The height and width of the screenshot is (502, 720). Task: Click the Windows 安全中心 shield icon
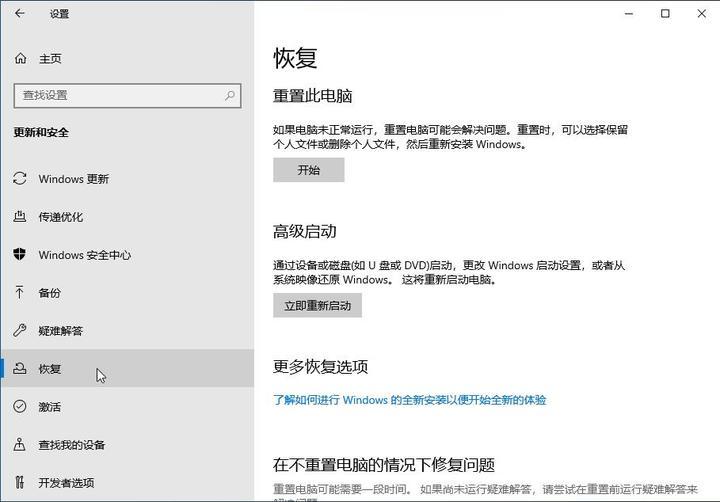click(x=20, y=255)
